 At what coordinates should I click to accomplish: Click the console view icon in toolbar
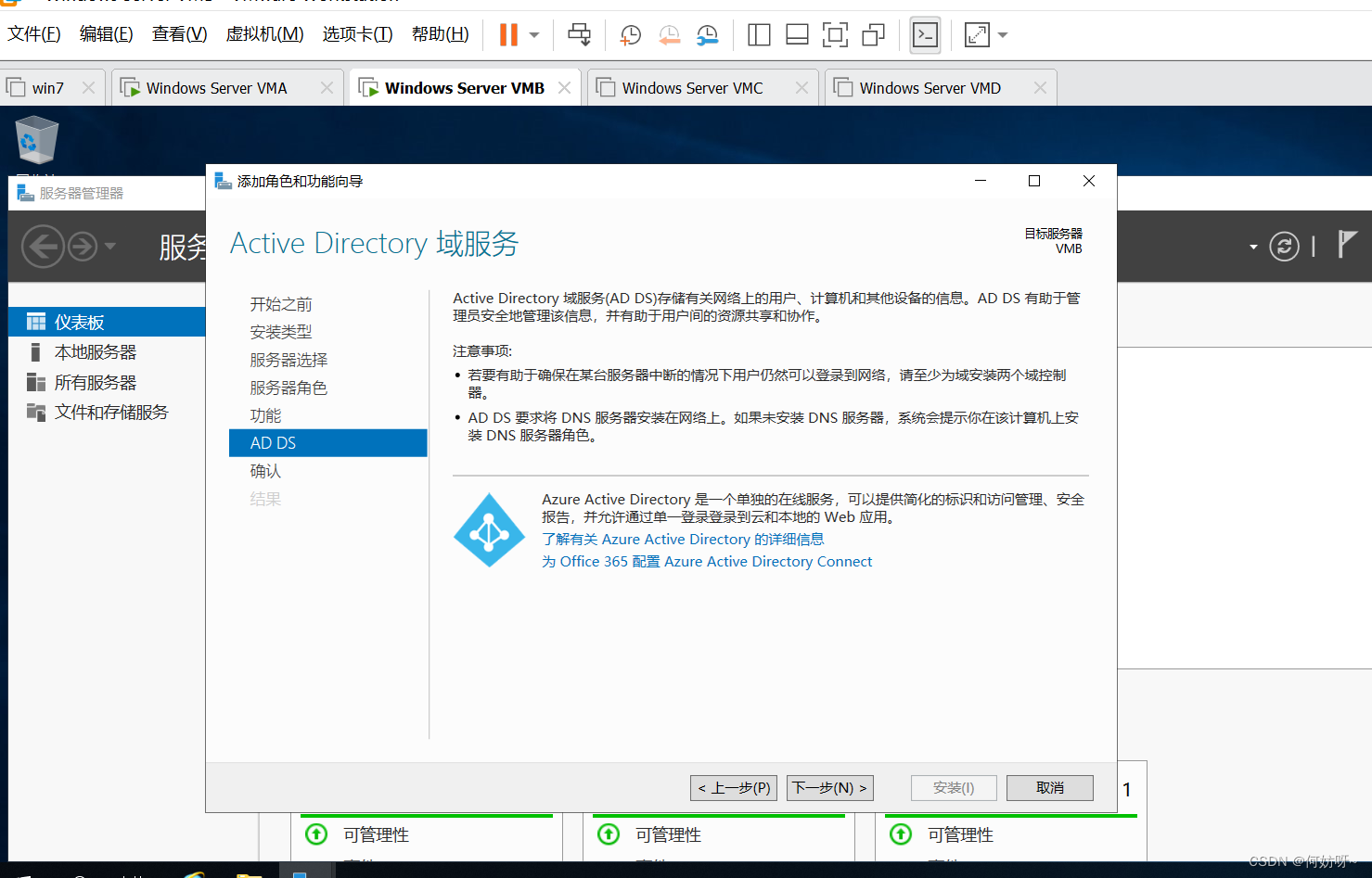925,35
